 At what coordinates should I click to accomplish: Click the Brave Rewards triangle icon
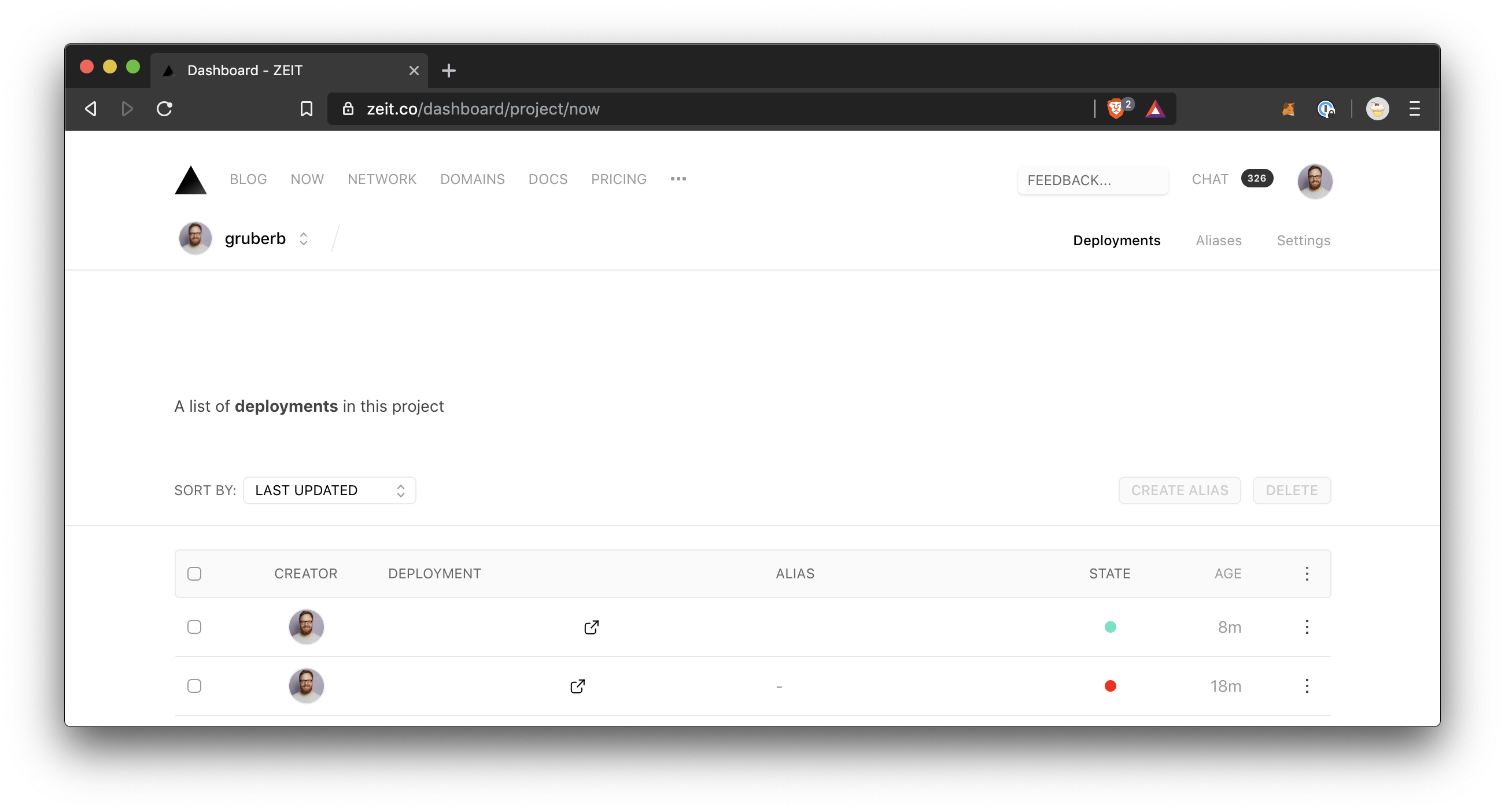point(1155,109)
